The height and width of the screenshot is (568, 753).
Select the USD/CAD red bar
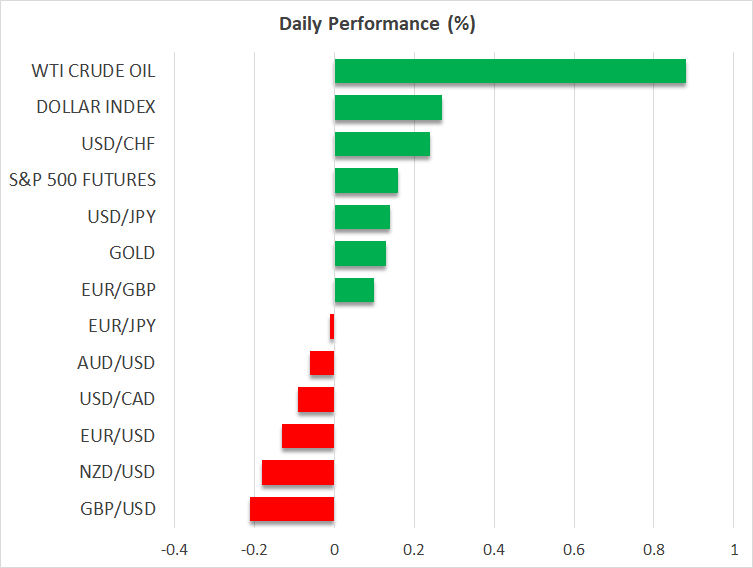tap(316, 400)
